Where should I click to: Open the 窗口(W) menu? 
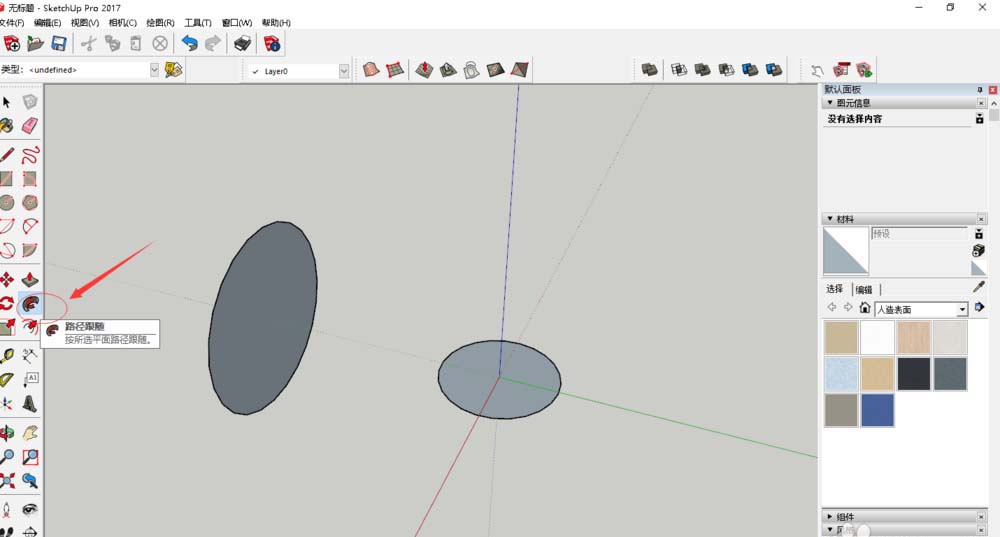click(x=237, y=22)
